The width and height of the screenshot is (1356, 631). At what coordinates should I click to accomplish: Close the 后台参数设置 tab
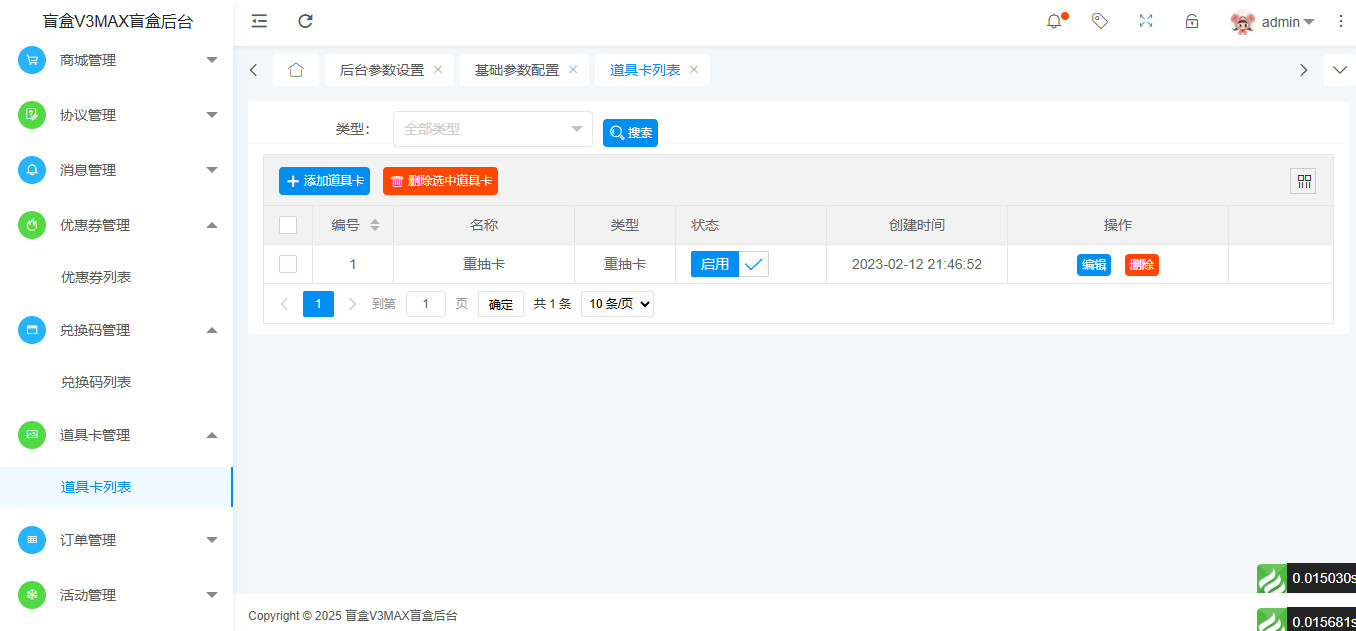[x=438, y=70]
